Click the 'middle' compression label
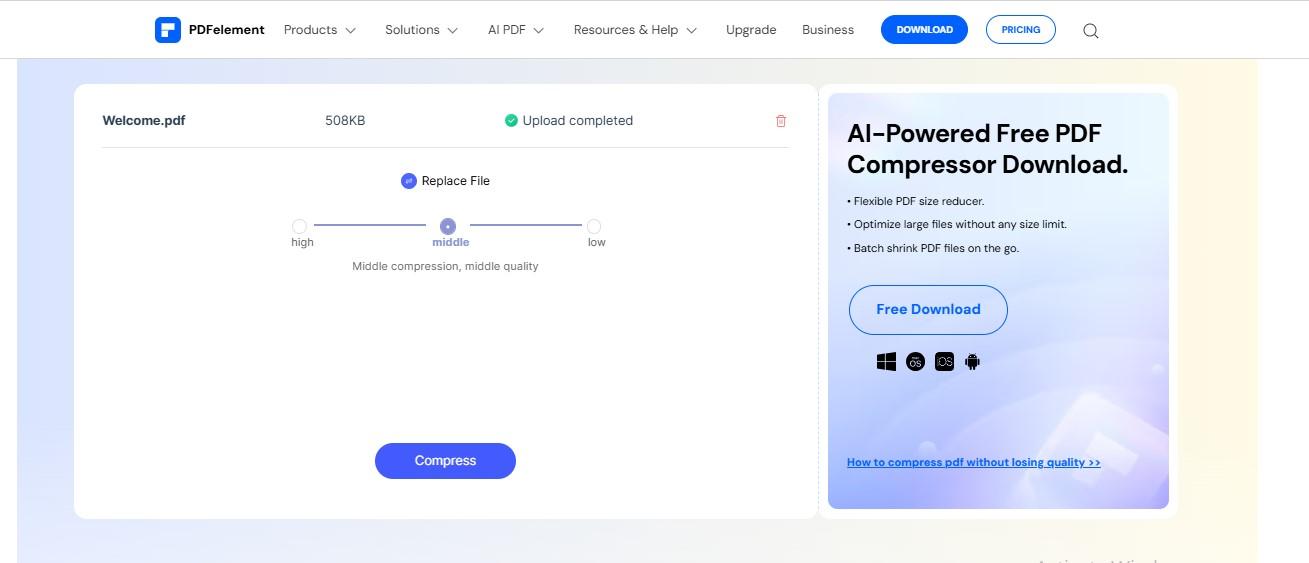This screenshot has height=563, width=1309. pos(450,242)
